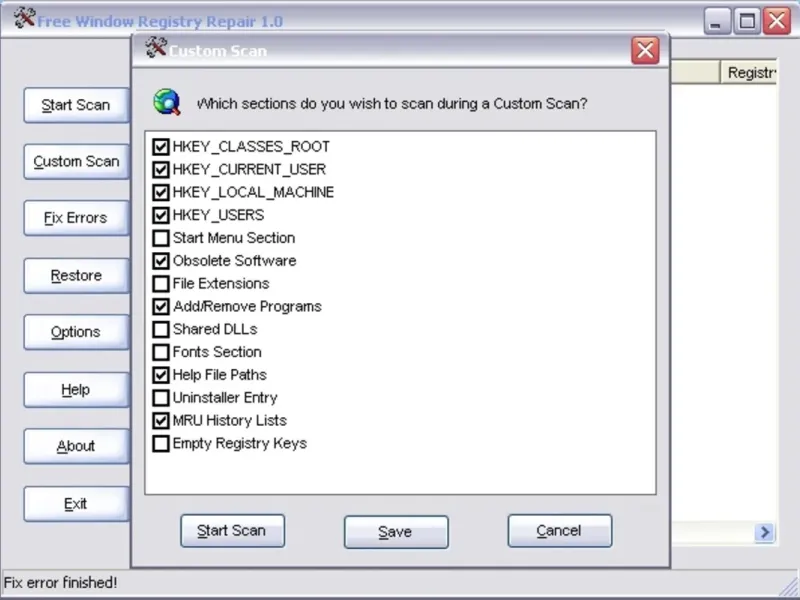Enable Shared DLLs checkbox

[x=161, y=330]
